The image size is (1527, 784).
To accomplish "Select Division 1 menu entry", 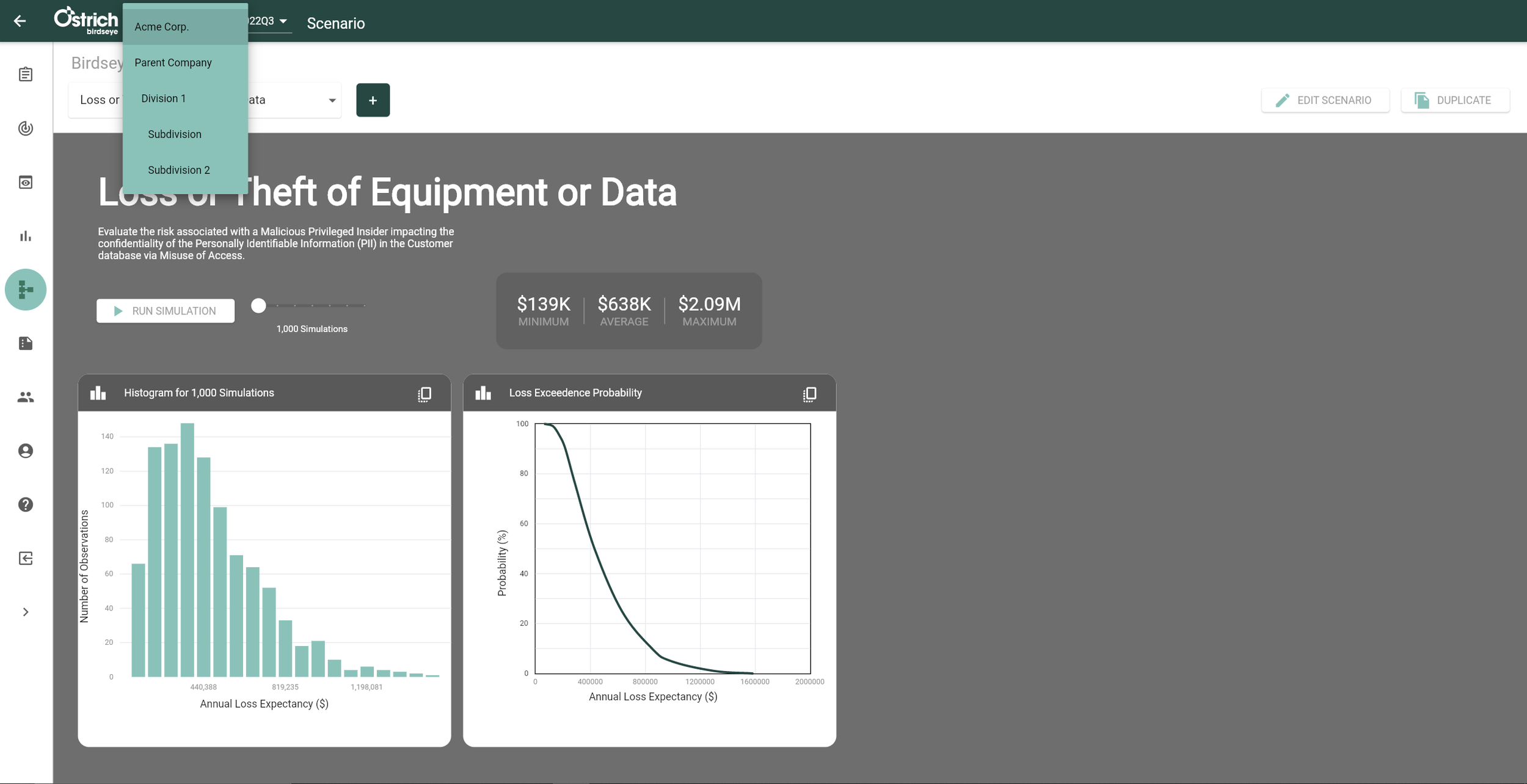I will click(163, 98).
